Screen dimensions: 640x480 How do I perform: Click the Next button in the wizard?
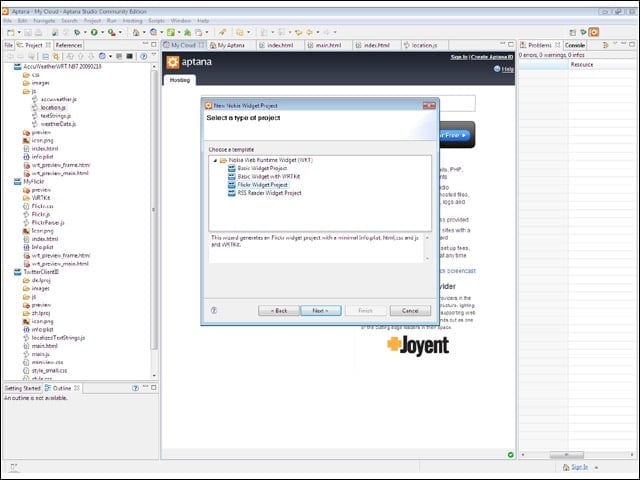321,311
